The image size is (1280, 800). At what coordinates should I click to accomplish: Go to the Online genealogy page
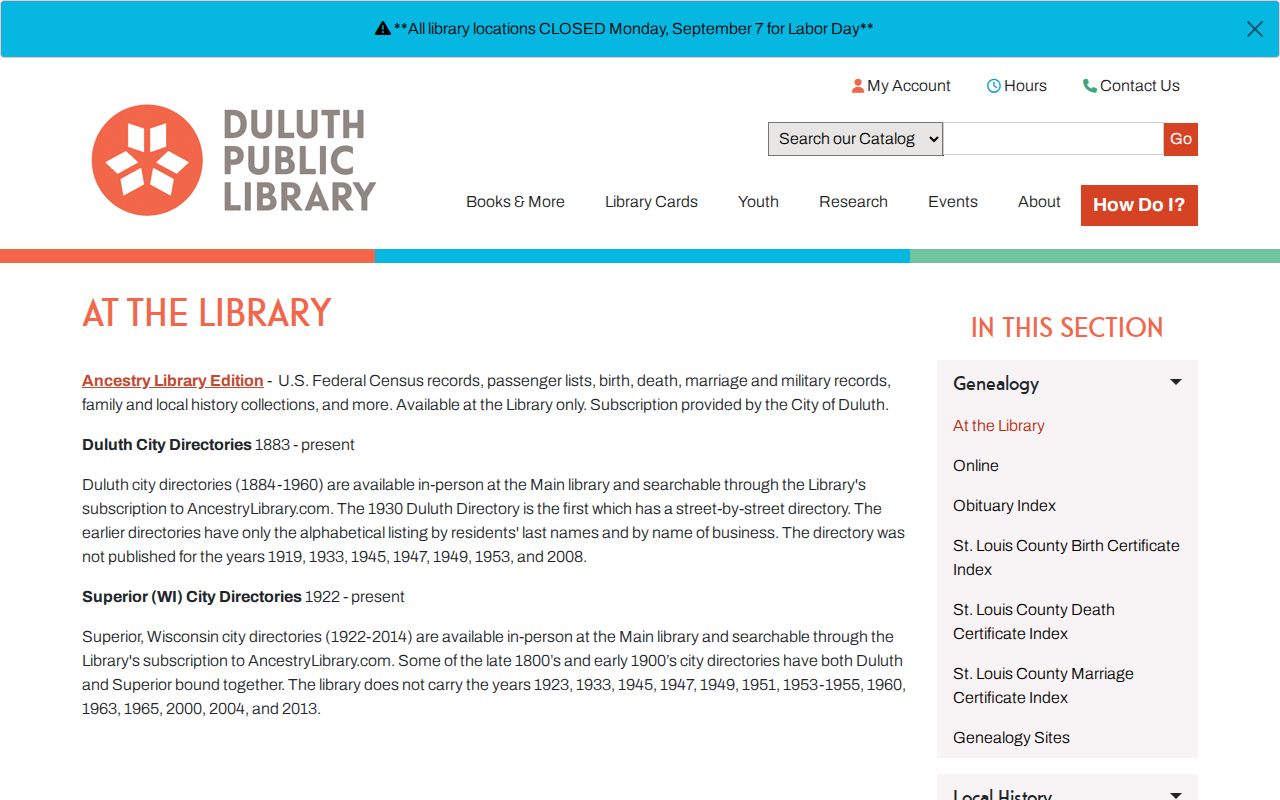tap(976, 466)
